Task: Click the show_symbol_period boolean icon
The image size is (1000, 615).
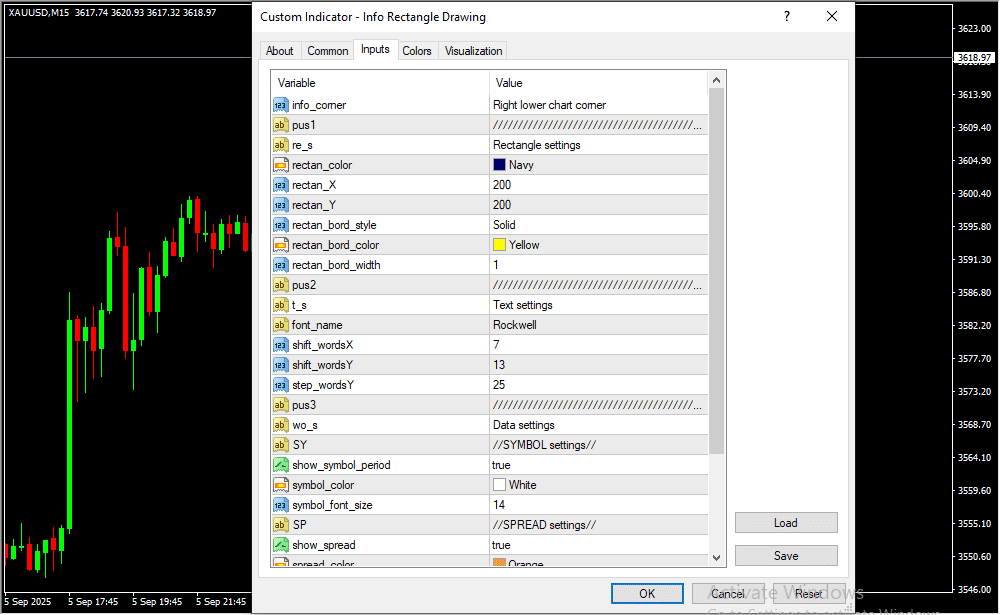Action: 280,465
